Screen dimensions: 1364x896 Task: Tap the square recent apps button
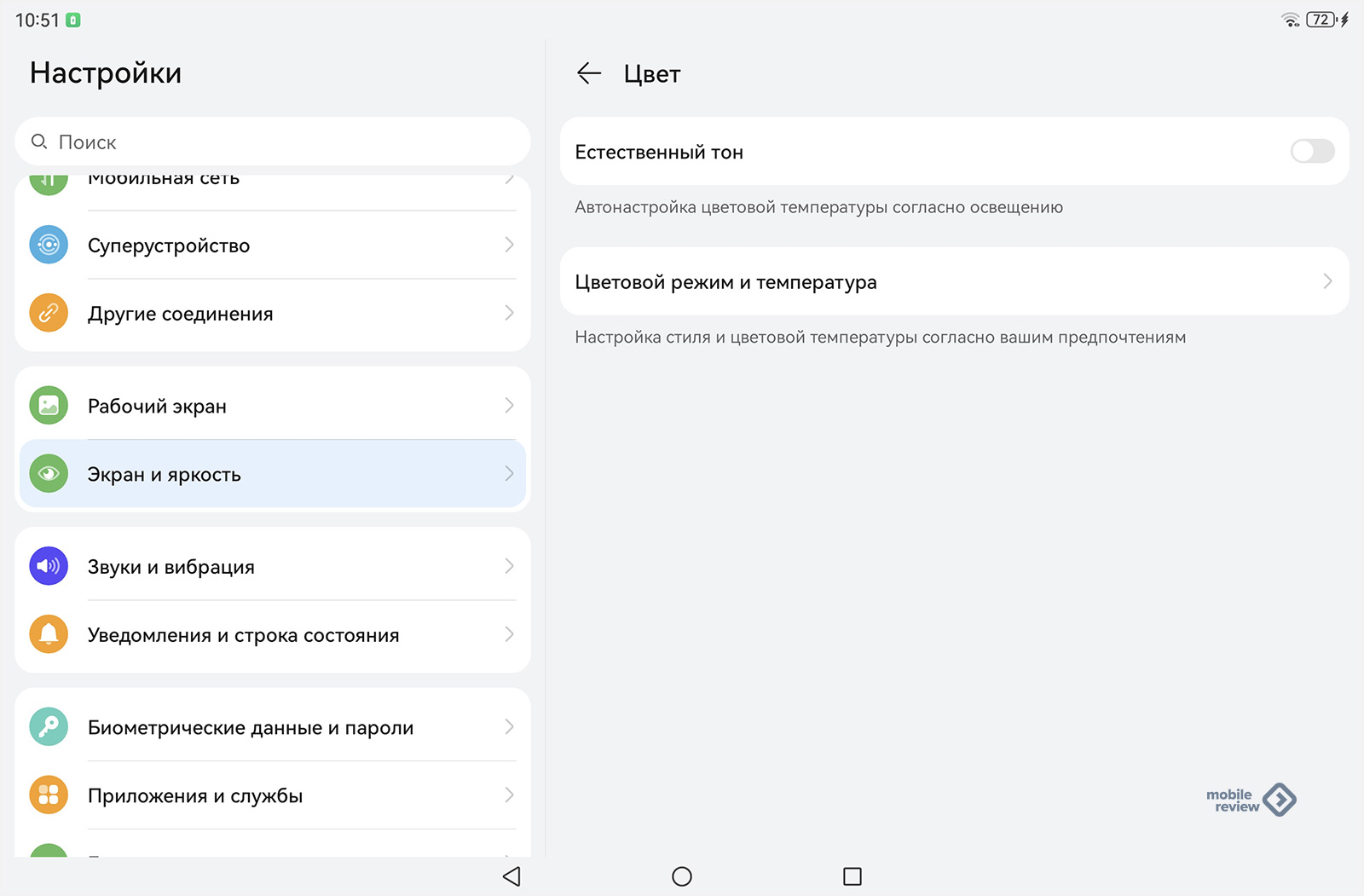[852, 876]
